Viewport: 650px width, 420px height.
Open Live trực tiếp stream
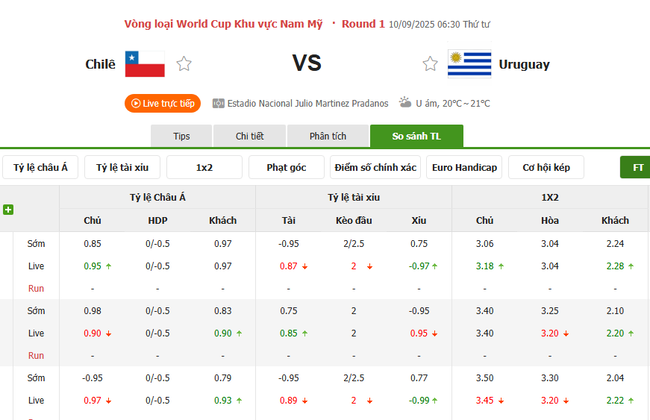[x=163, y=103]
